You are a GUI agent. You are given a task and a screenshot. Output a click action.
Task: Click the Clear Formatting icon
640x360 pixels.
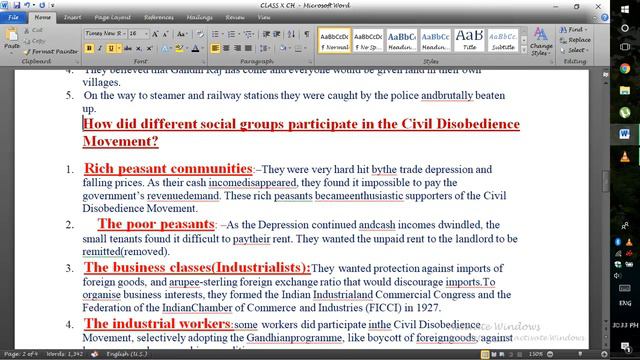coord(200,34)
